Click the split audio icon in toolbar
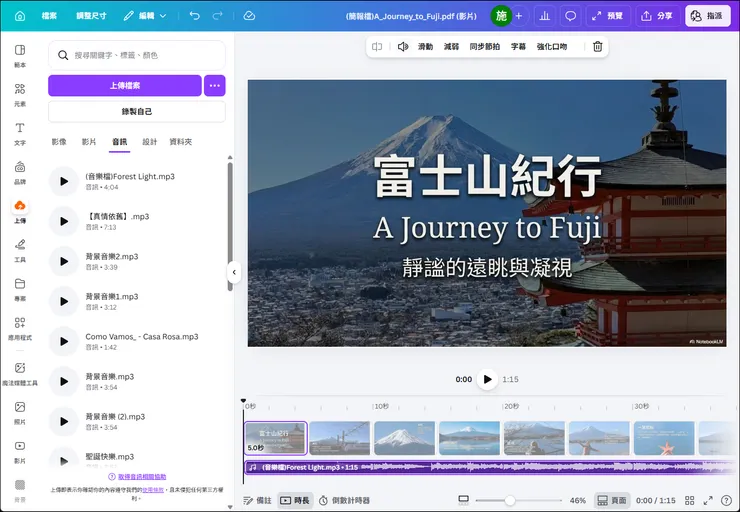This screenshot has height=512, width=740. click(377, 47)
